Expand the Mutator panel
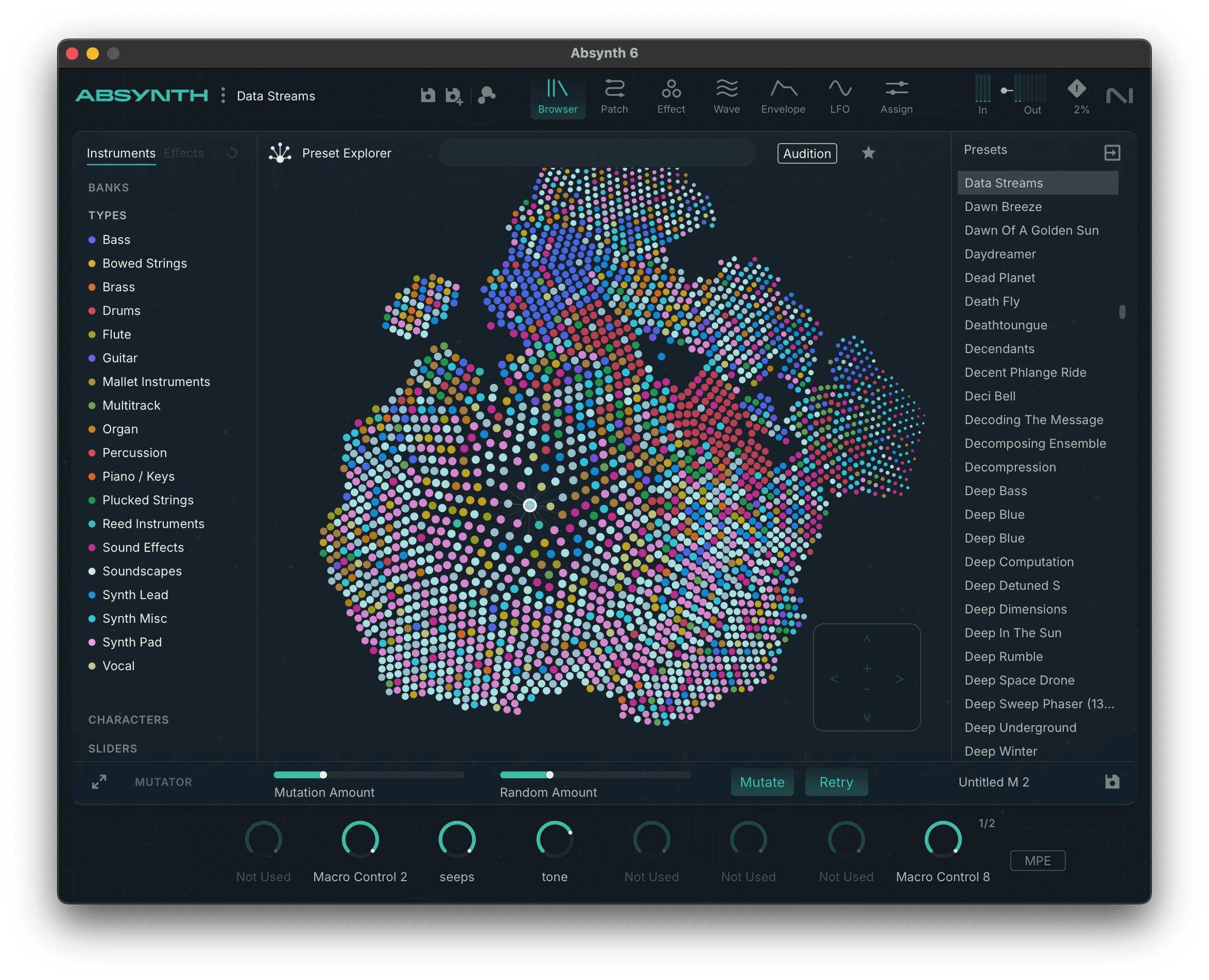 pyautogui.click(x=99, y=782)
